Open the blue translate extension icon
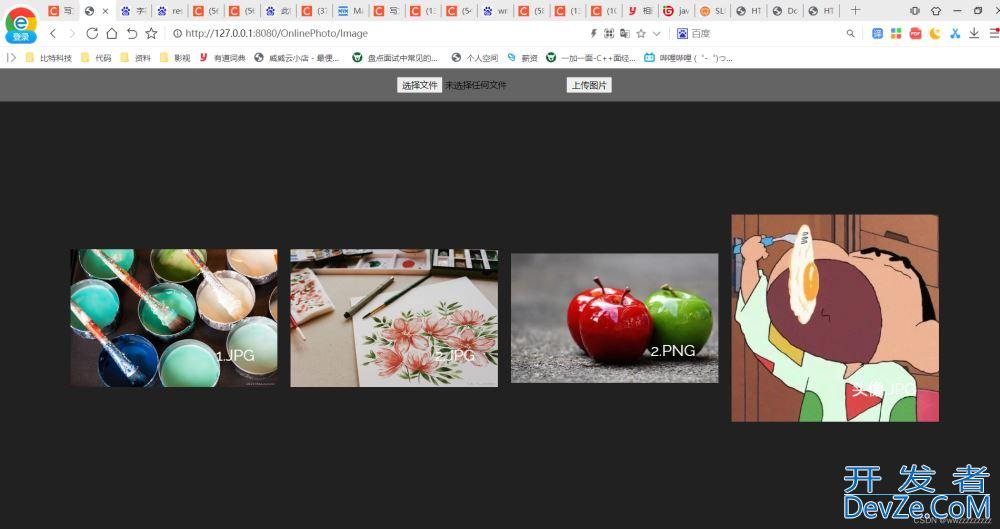The image size is (1000, 529). [x=878, y=33]
